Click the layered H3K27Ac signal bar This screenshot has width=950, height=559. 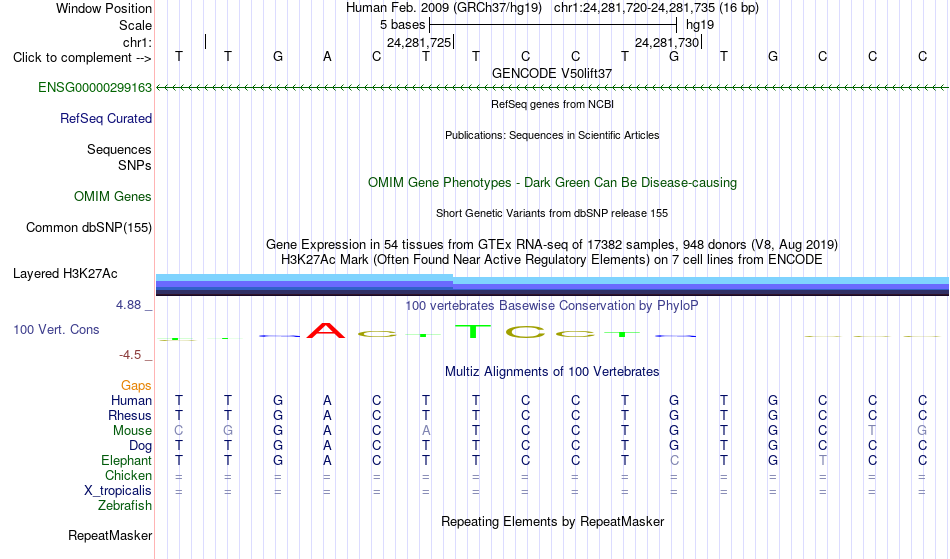[x=552, y=285]
